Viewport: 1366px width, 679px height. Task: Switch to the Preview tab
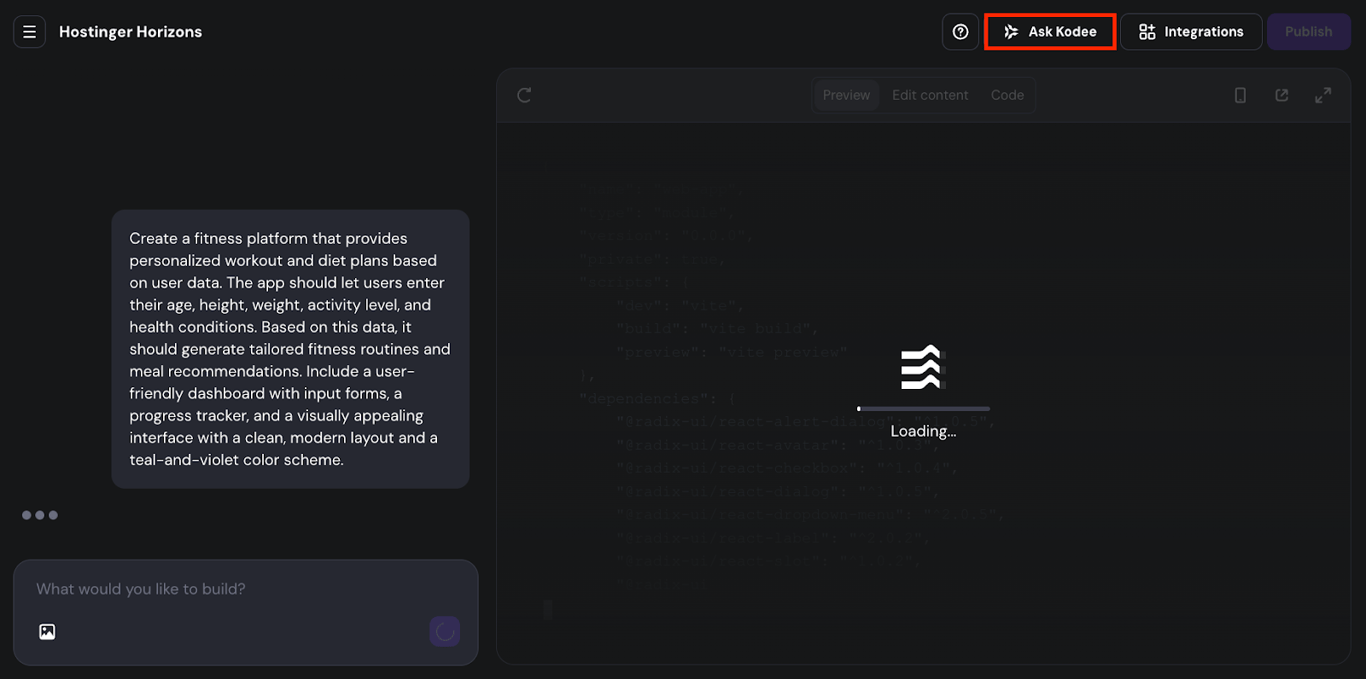845,94
